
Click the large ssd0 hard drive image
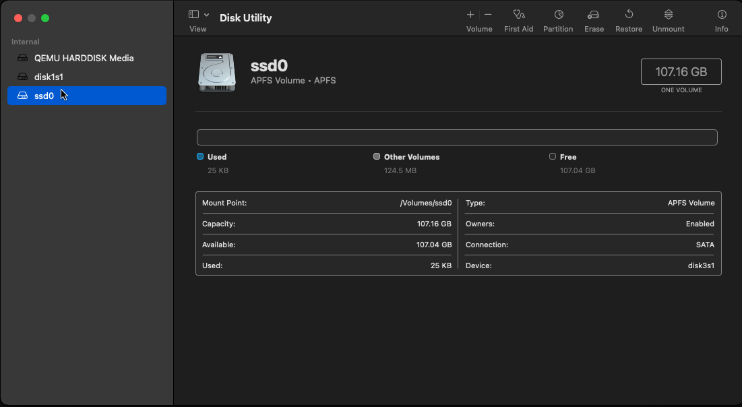pos(217,72)
